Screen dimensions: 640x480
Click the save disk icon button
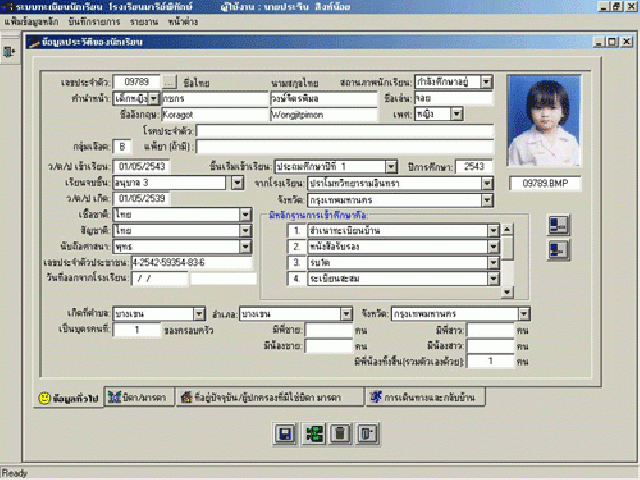(x=285, y=433)
